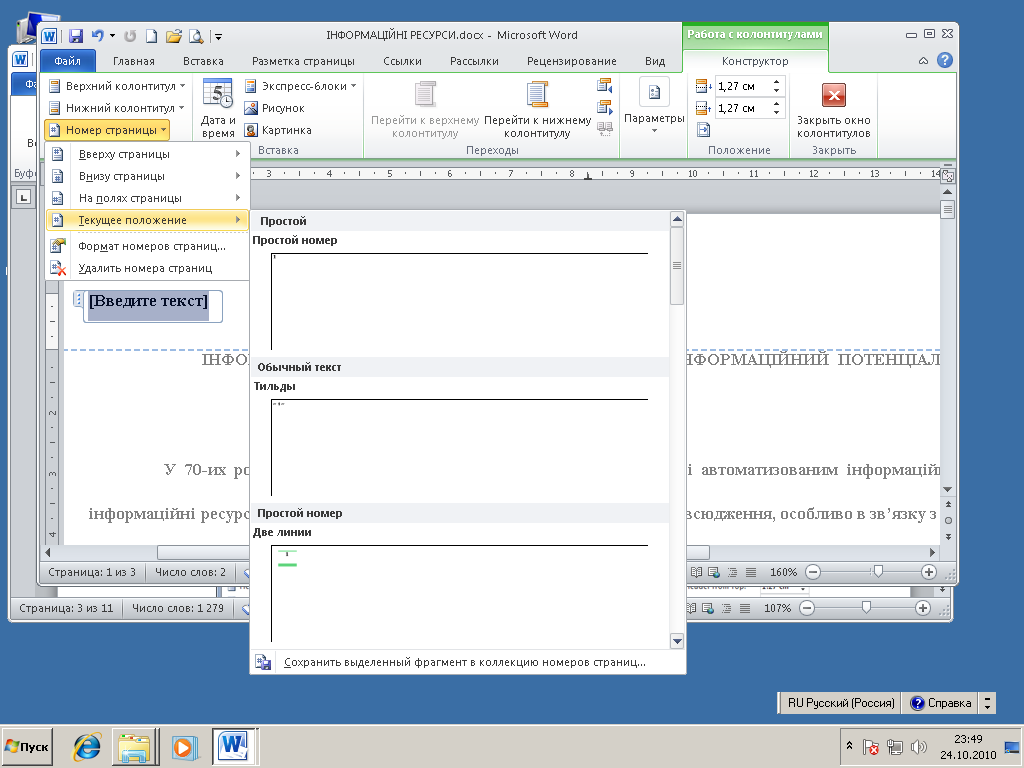Click scroll-down arrow of page number gallery
1024x768 pixels.
(x=677, y=641)
